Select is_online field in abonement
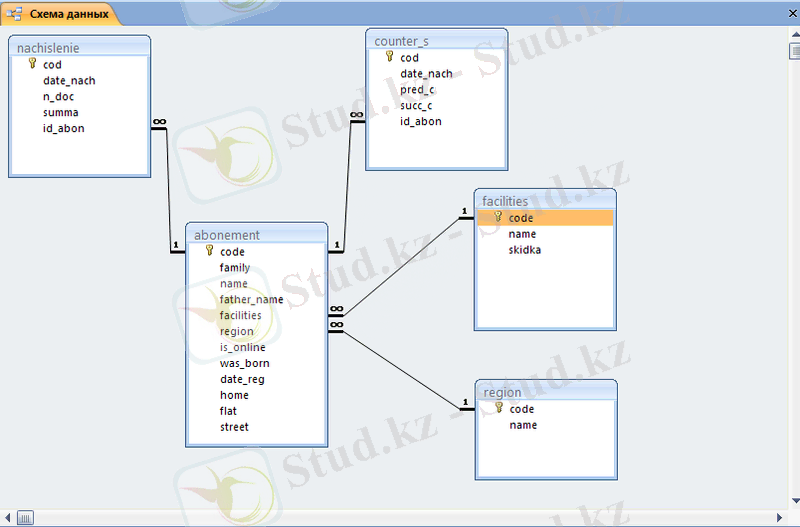 point(242,347)
